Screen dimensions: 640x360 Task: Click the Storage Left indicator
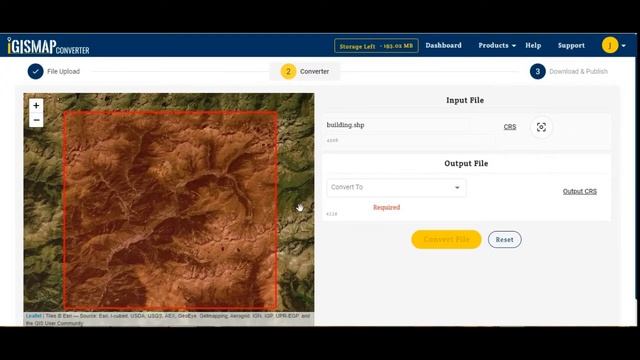pyautogui.click(x=376, y=46)
